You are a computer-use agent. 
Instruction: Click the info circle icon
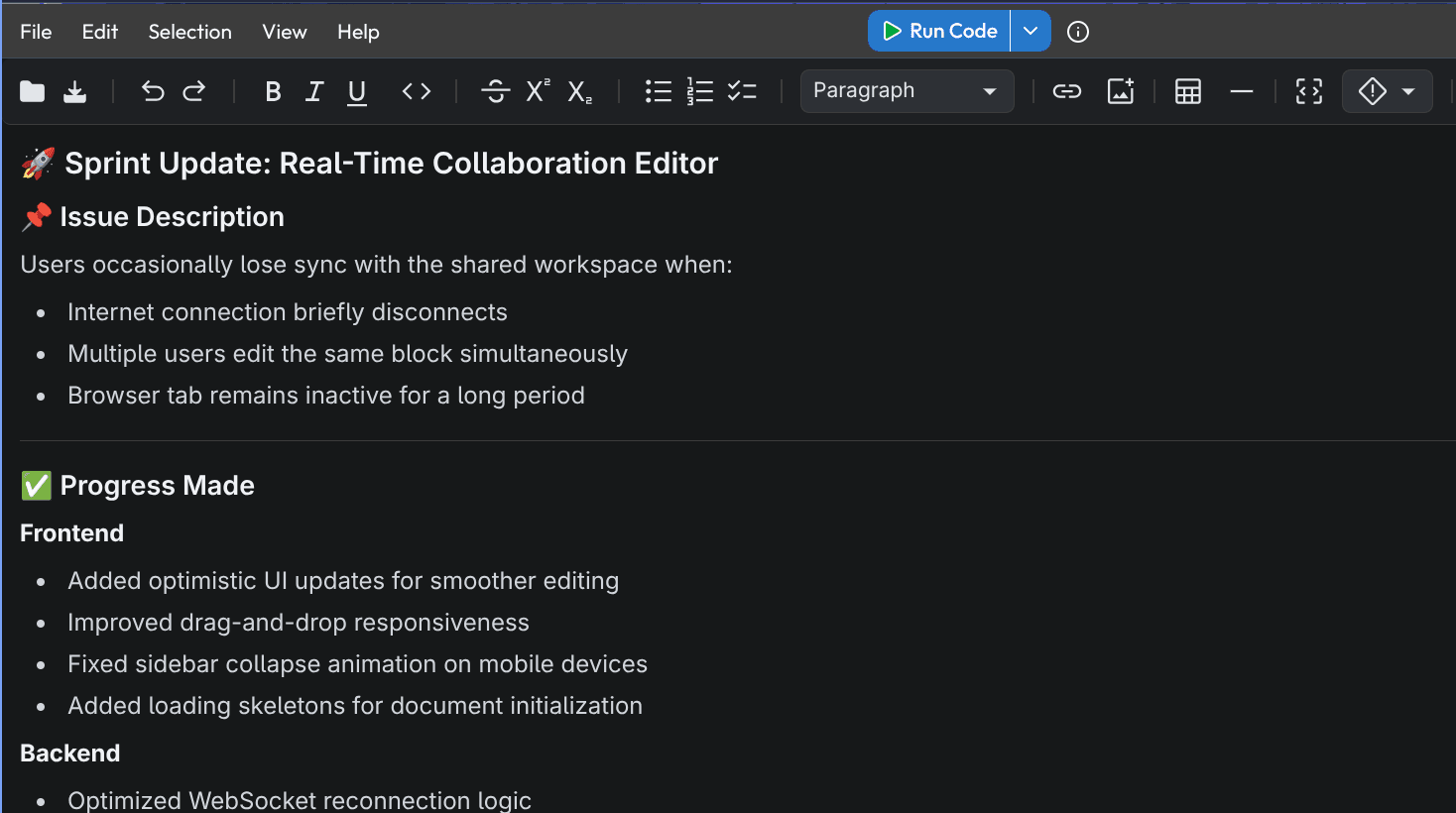[x=1078, y=32]
